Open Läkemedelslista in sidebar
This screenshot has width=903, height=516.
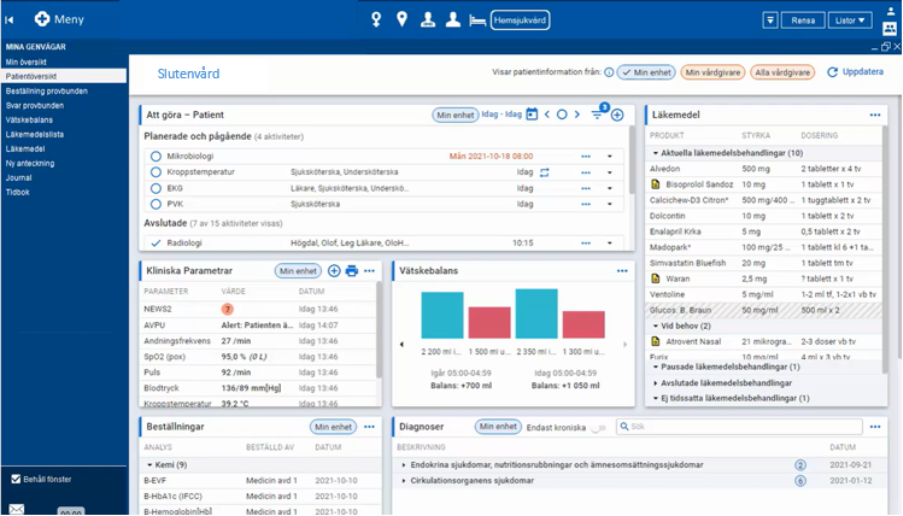click(35, 134)
